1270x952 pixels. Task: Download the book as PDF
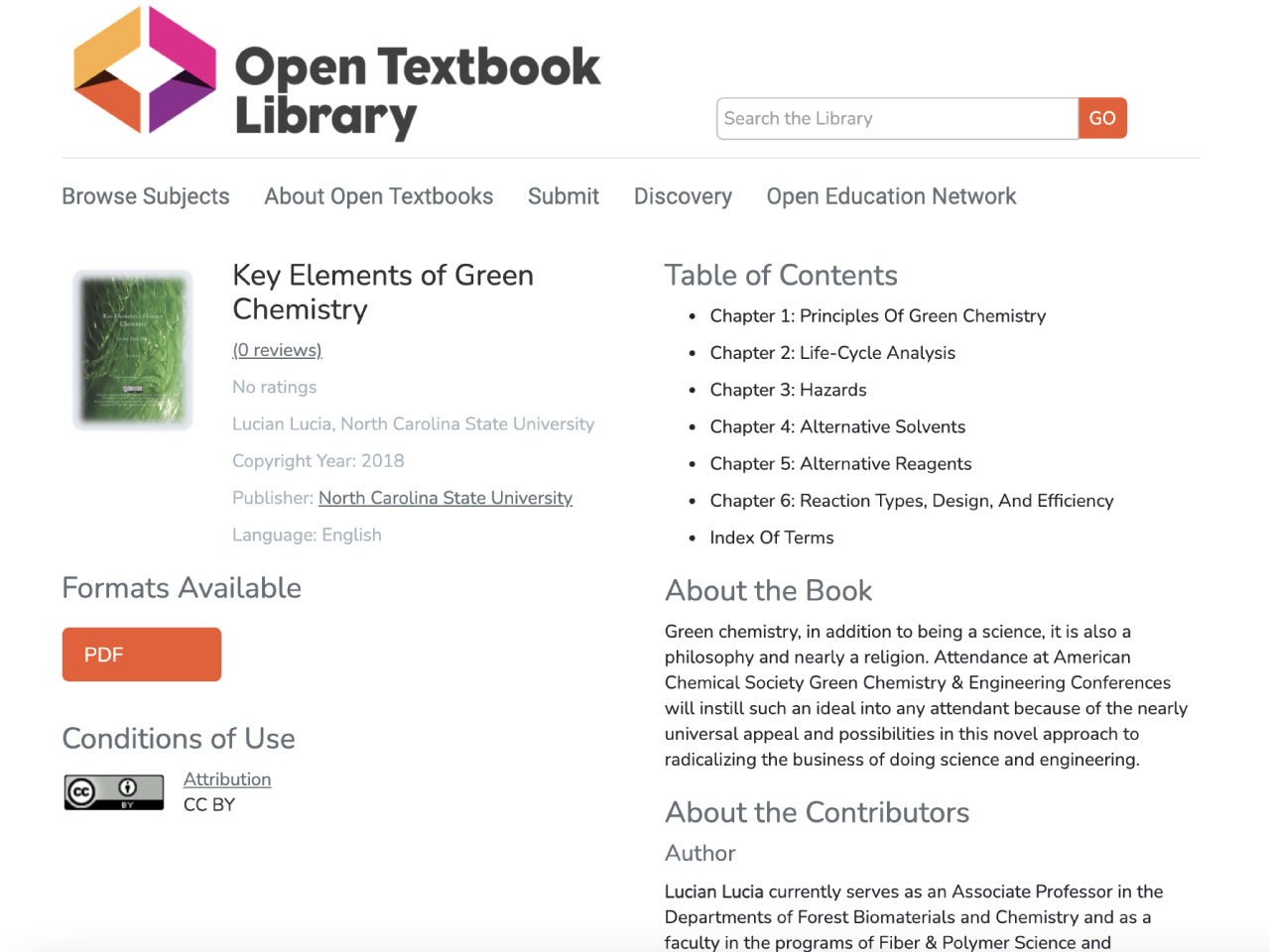coord(142,654)
